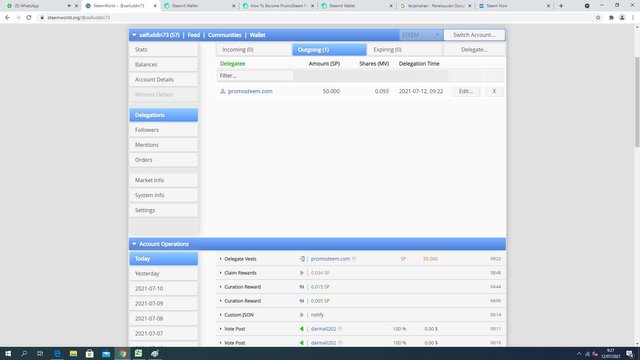Viewport: 640px width, 360px height.
Task: Open the Chrome profile avatar menu
Action: pyautogui.click(x=622, y=18)
